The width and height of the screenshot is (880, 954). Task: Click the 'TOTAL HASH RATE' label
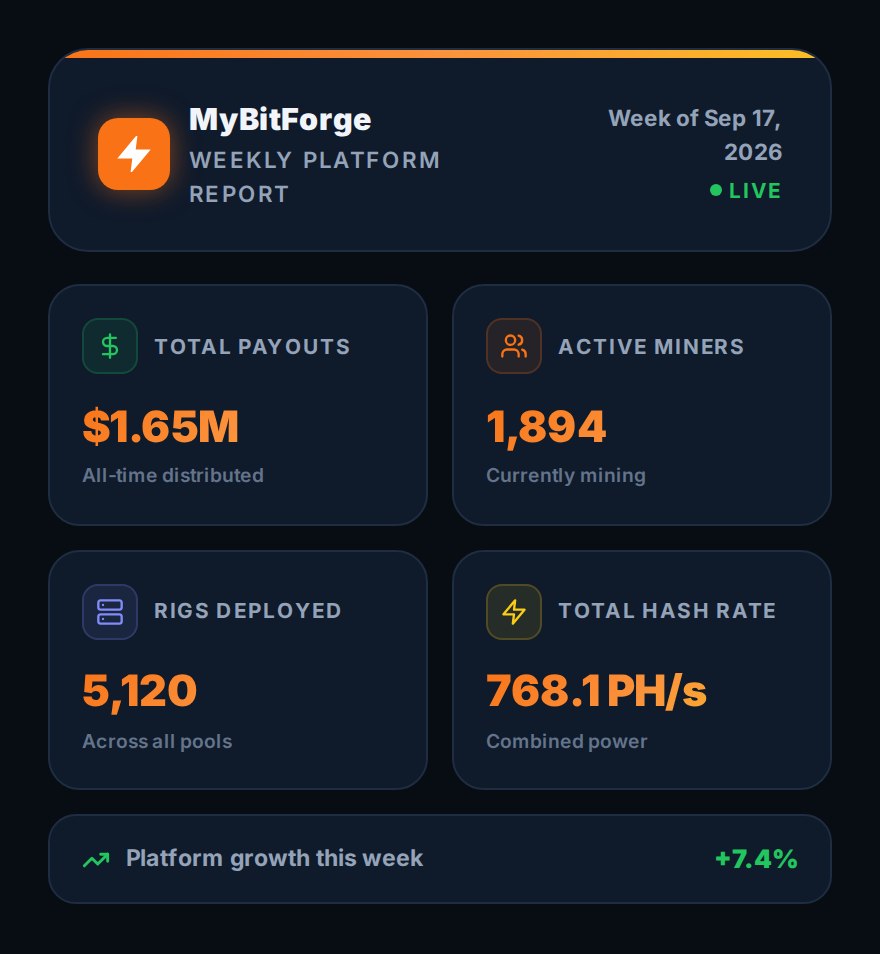coord(667,611)
